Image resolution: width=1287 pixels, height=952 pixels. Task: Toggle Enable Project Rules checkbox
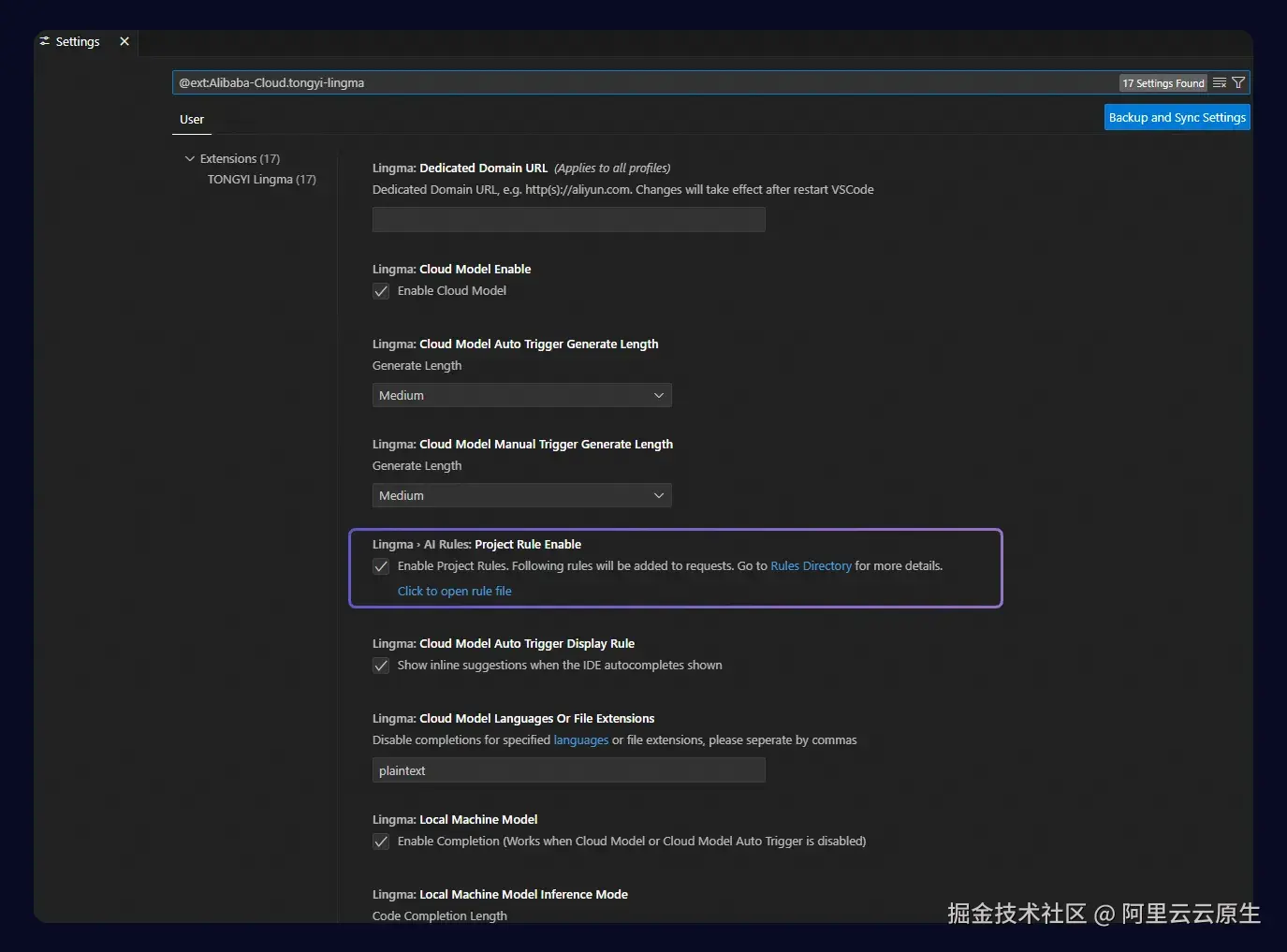[381, 566]
